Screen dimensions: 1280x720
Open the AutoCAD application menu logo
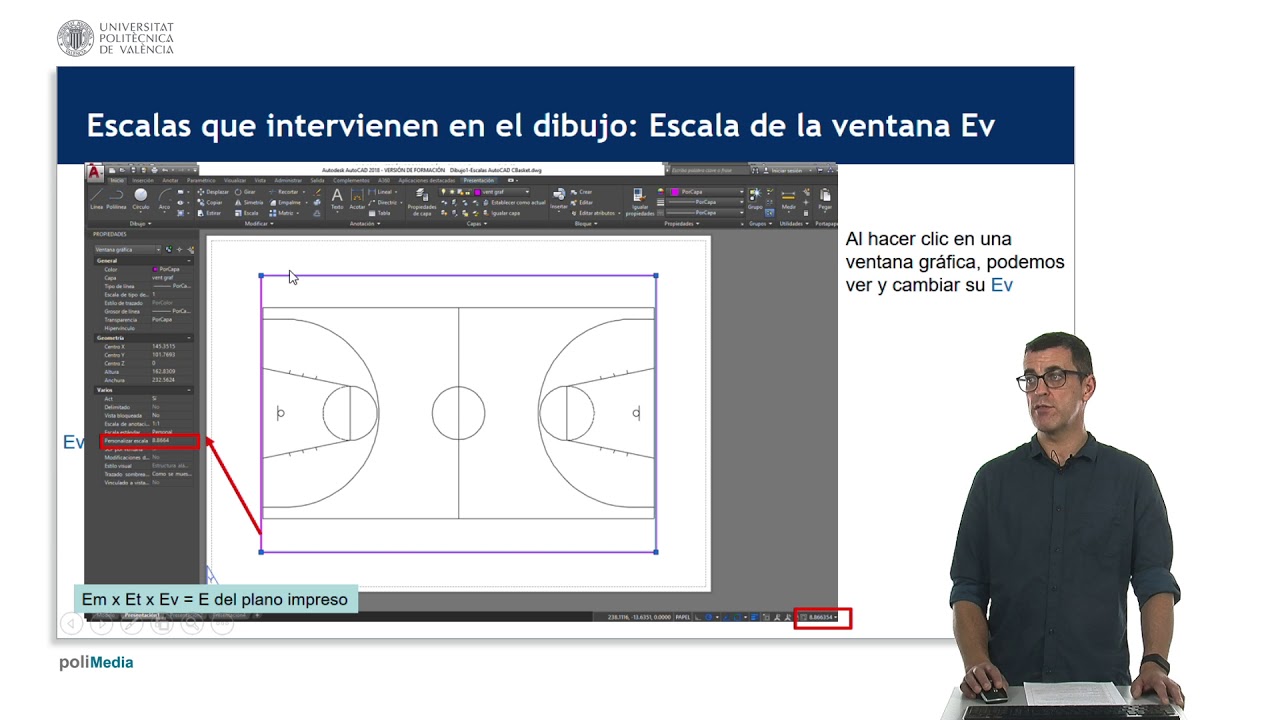(x=94, y=173)
